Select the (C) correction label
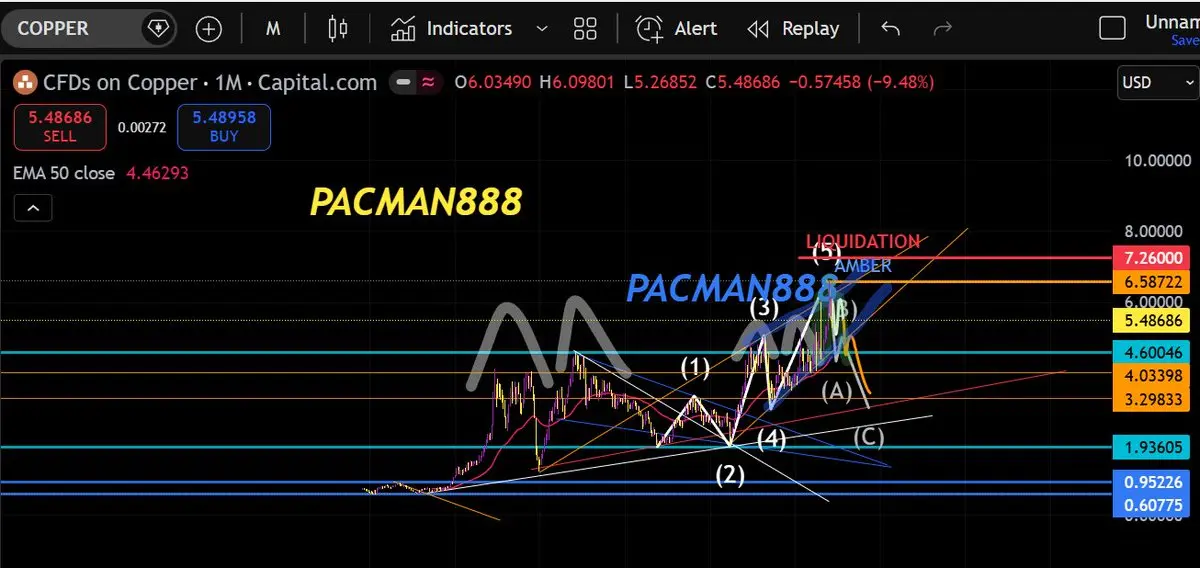 (x=869, y=436)
